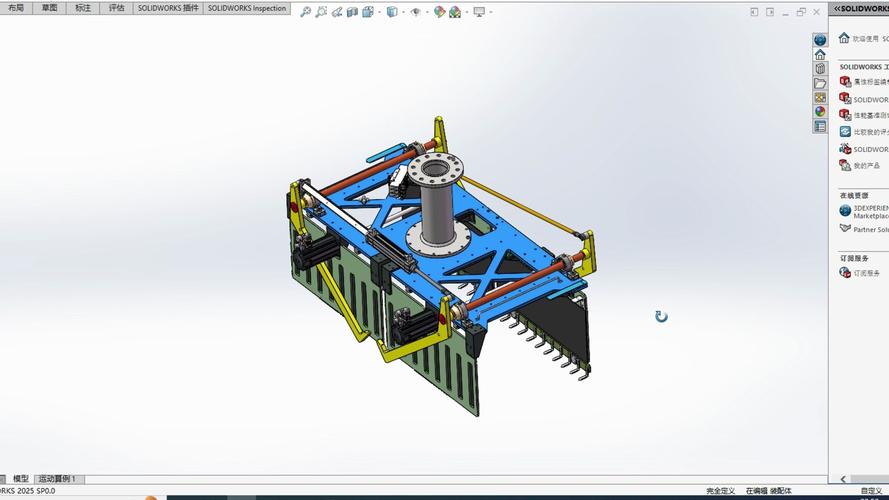
Task: Click the task pane horizontal scrollbar left arrow
Action: 843,479
